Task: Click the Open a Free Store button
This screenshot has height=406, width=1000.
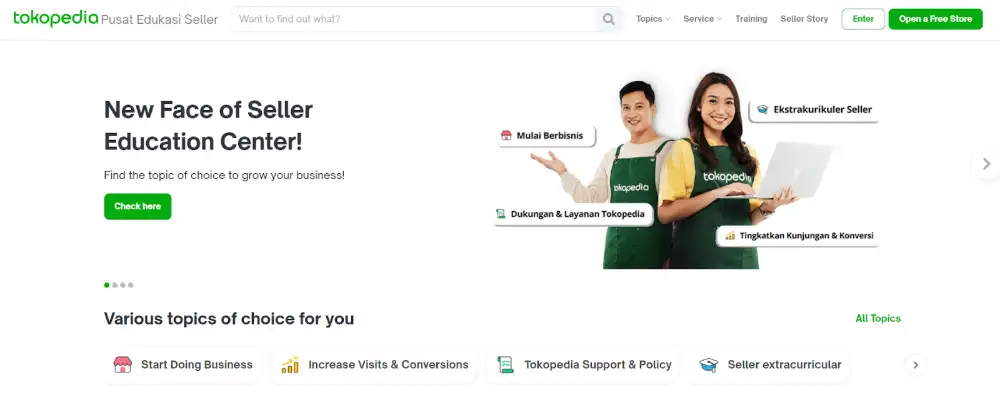Action: pyautogui.click(x=936, y=19)
